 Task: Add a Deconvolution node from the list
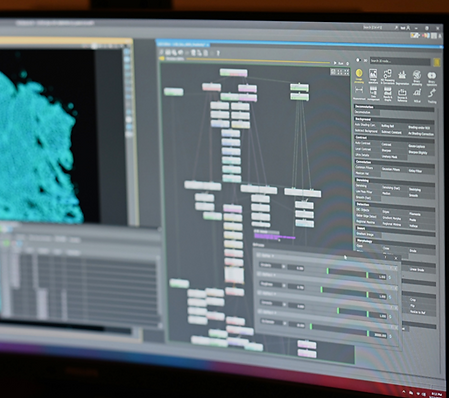pos(363,112)
